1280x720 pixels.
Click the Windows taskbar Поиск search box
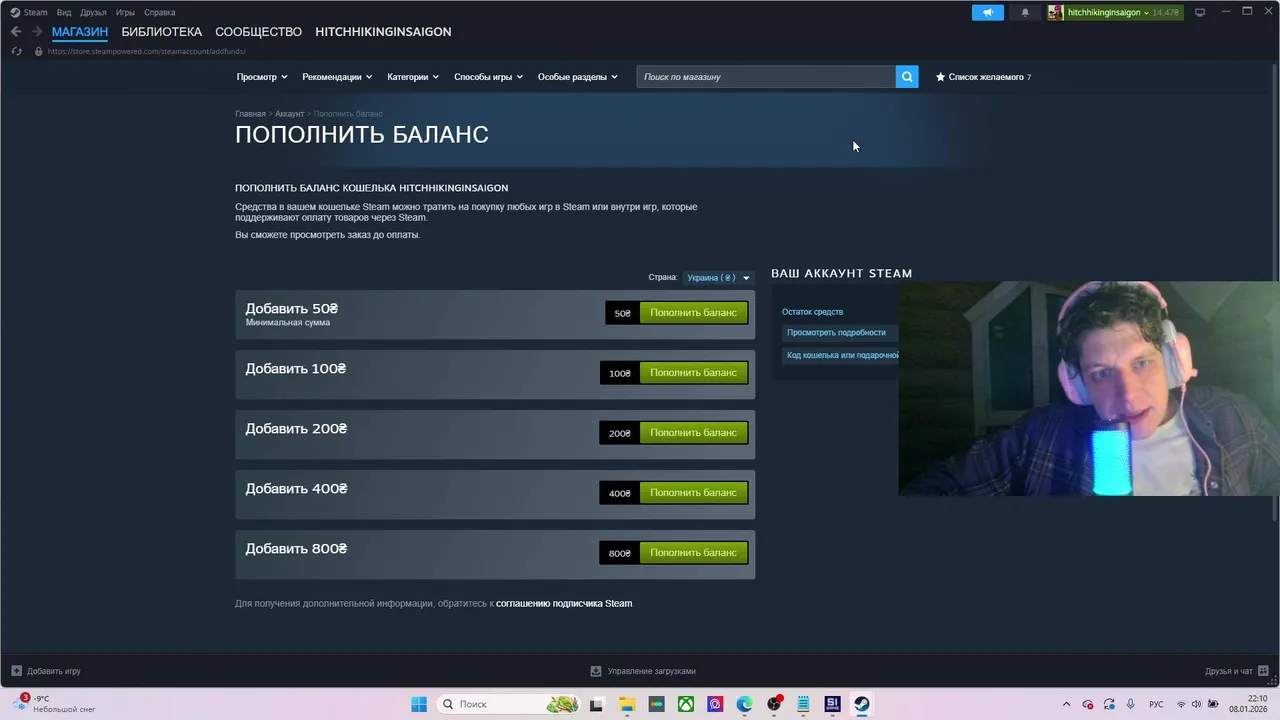pos(510,704)
